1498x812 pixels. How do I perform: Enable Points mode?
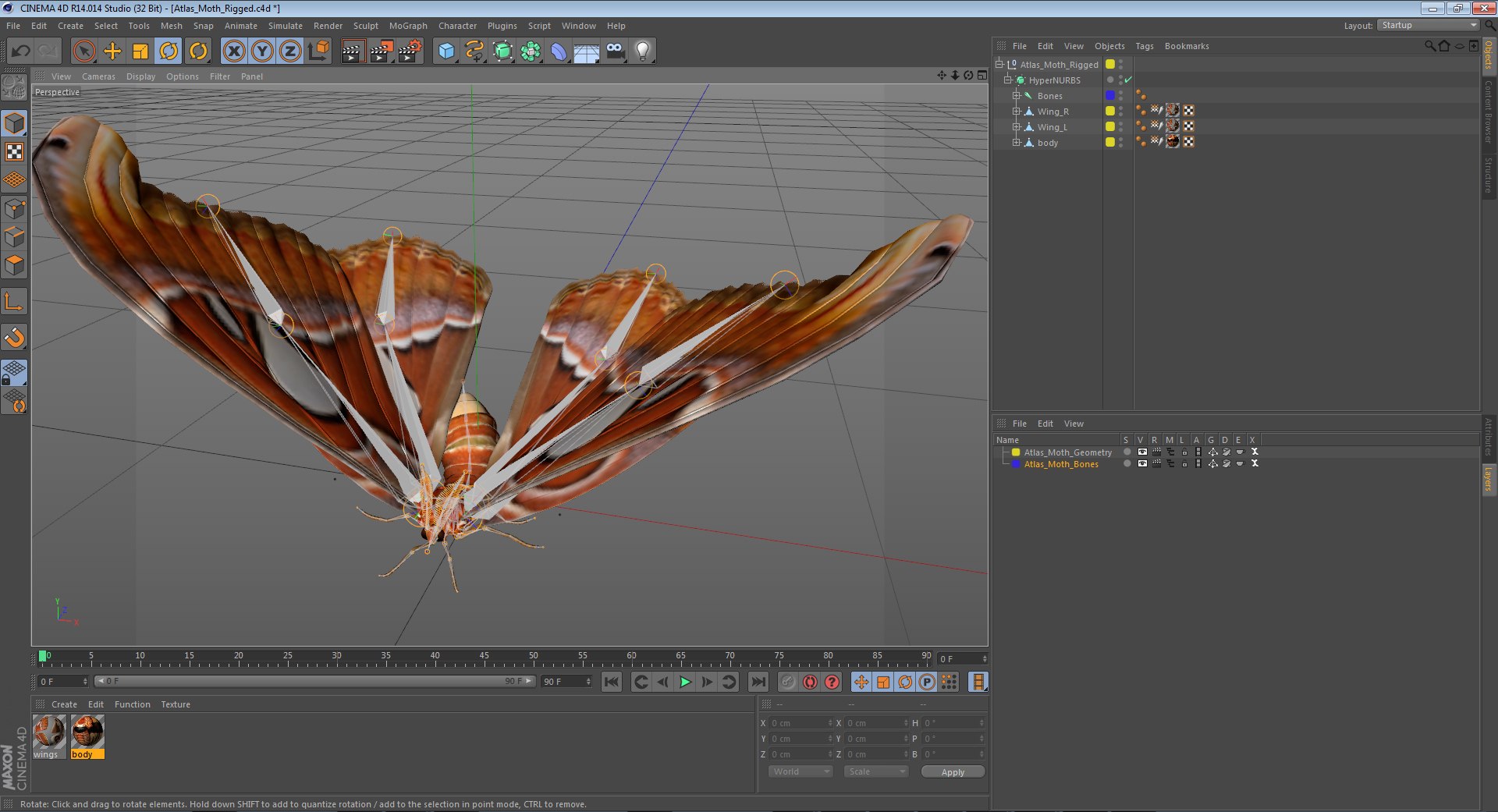[x=15, y=208]
